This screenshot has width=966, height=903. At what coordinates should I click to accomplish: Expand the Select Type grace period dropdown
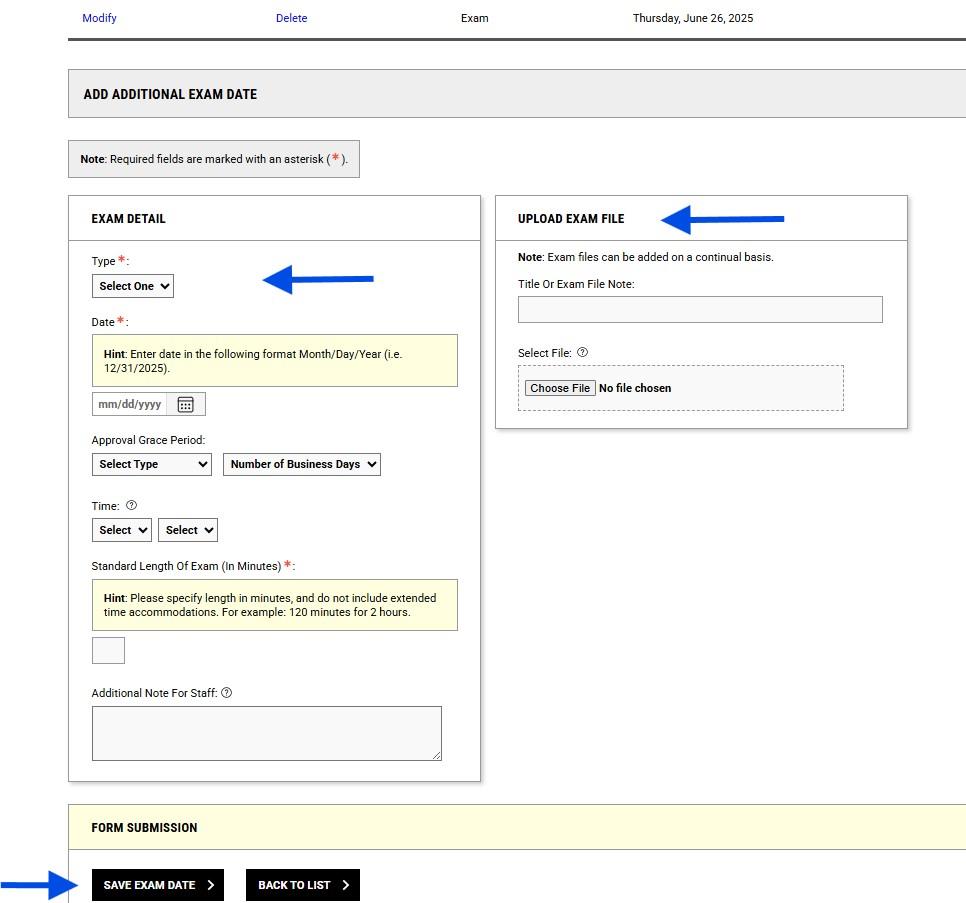(x=152, y=464)
